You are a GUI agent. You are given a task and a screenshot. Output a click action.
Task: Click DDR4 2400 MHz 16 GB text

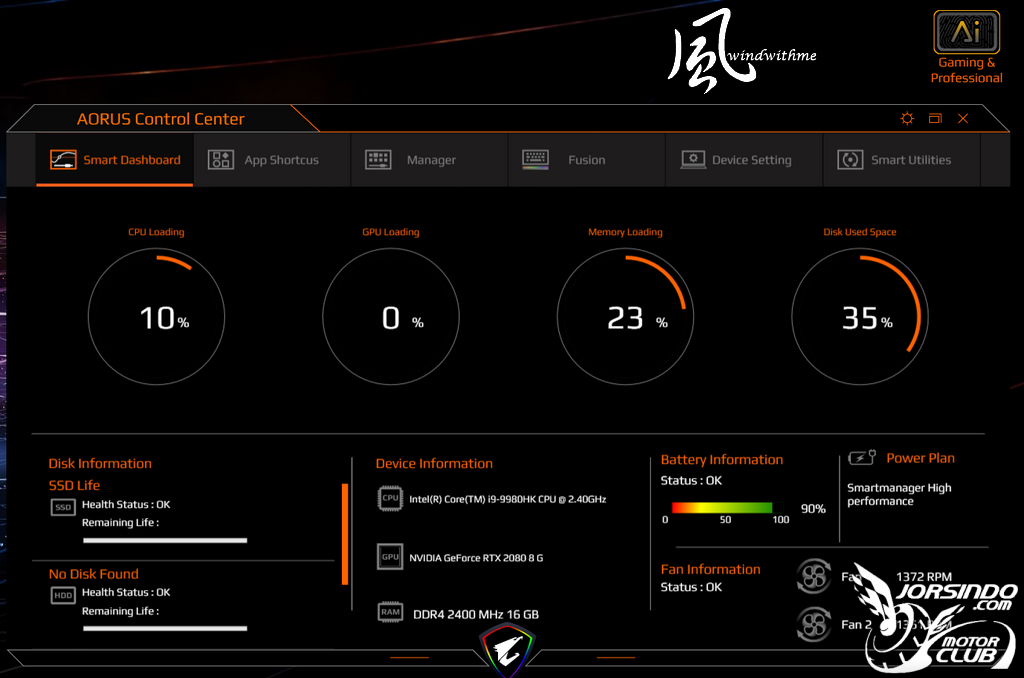(x=476, y=615)
